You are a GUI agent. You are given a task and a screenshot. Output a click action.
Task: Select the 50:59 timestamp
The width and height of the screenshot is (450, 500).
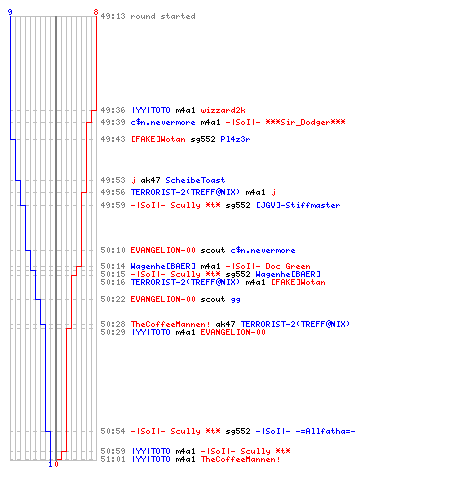click(113, 451)
